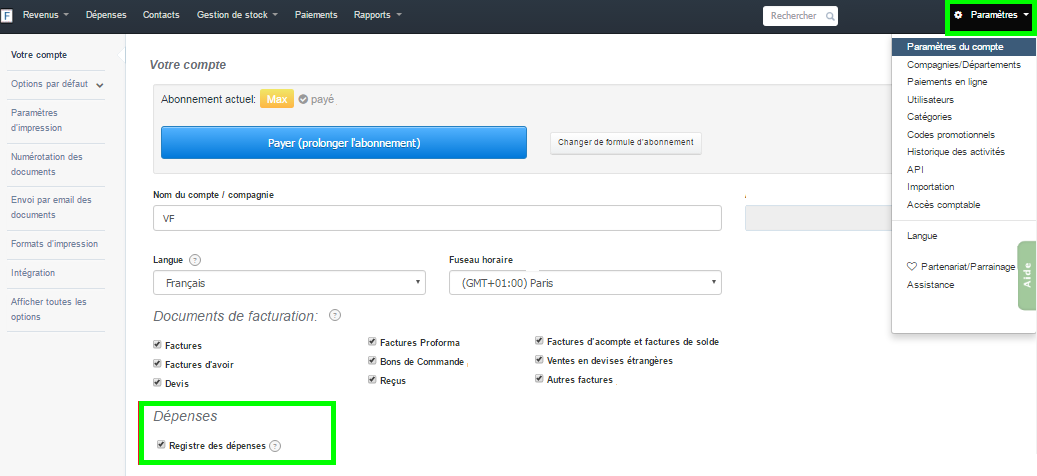This screenshot has height=476, width=1037.
Task: Click the F logo home icon
Action: coord(7,16)
